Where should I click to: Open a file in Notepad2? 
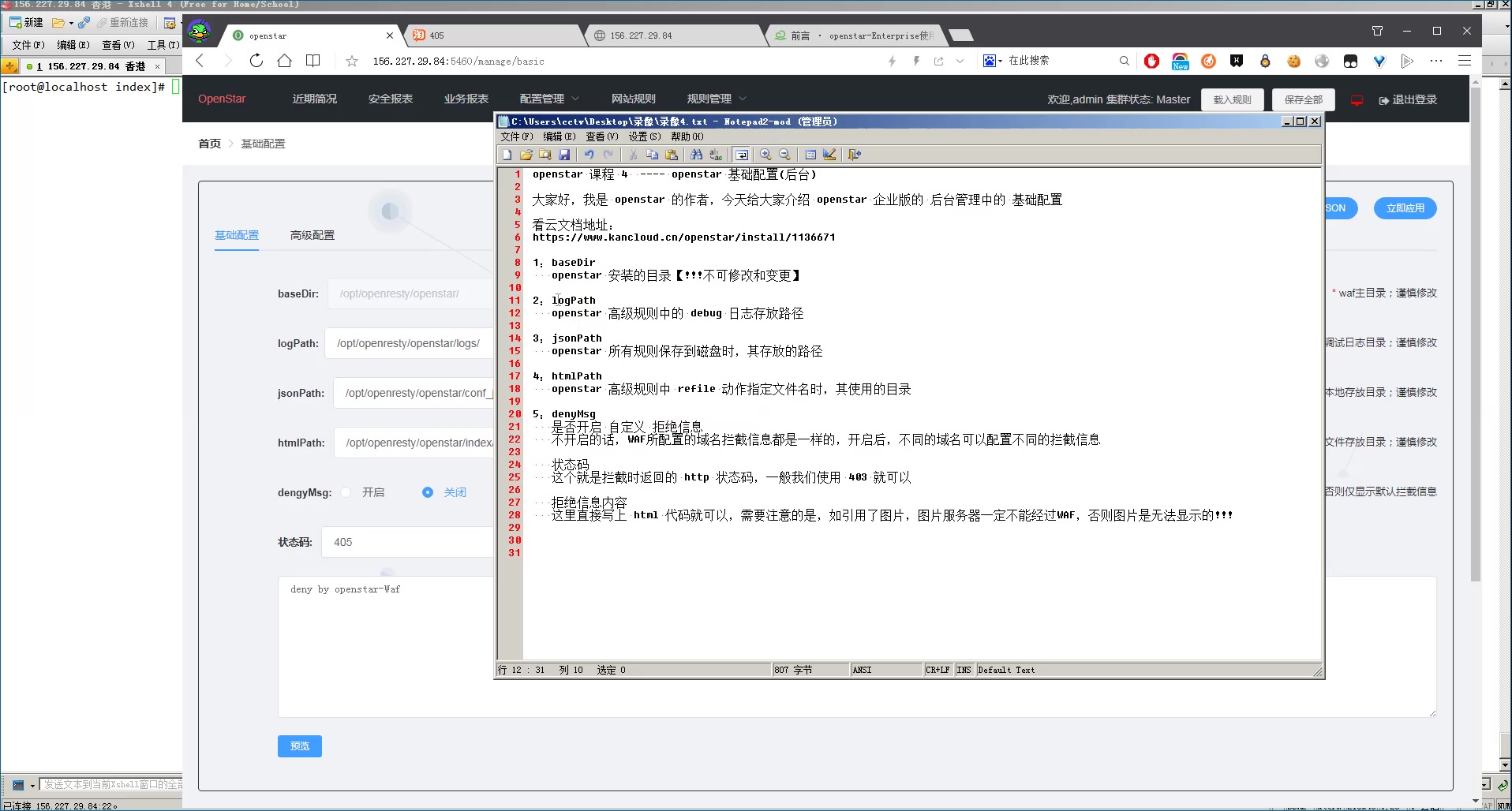coord(526,155)
